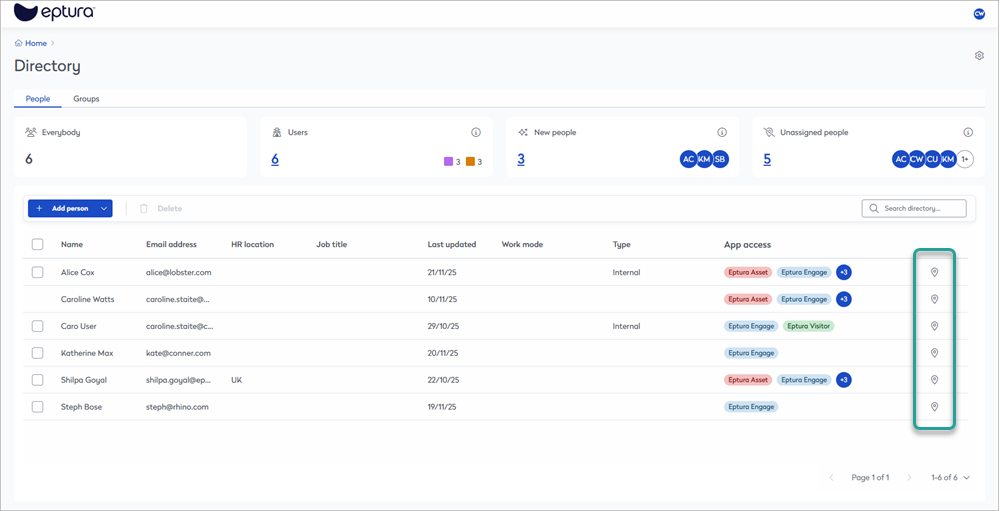Open the rows per page 1-6 of 6 dropdown

(x=950, y=478)
